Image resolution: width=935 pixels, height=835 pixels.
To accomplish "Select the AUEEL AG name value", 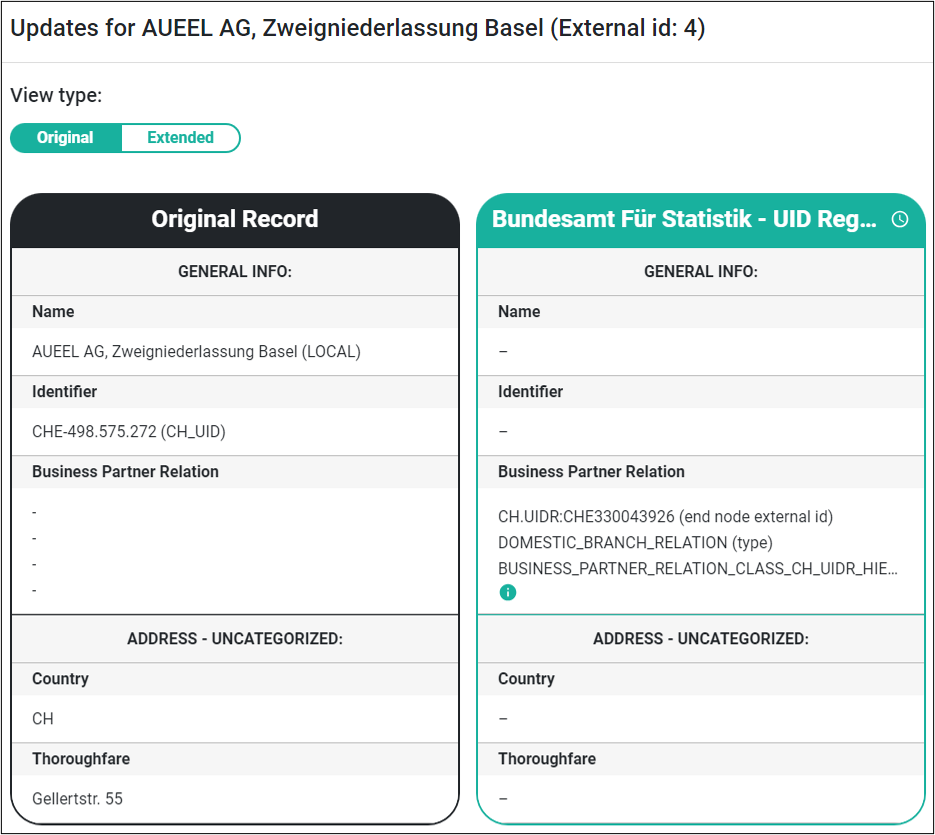I will point(196,351).
